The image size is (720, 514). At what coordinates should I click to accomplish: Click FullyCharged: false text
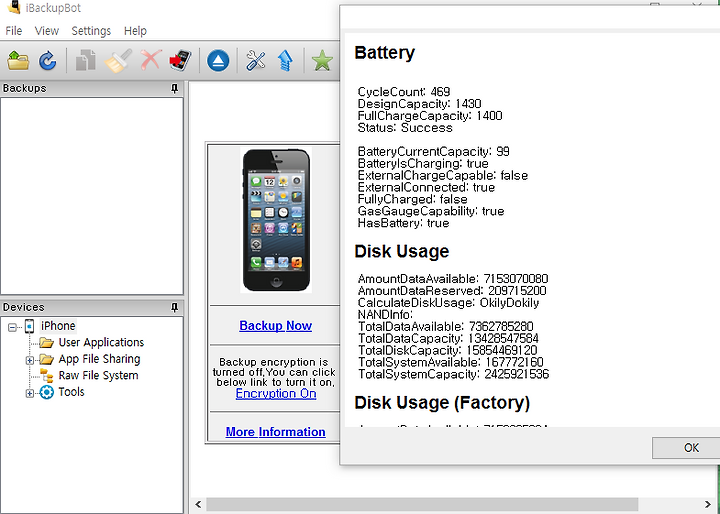[412, 199]
